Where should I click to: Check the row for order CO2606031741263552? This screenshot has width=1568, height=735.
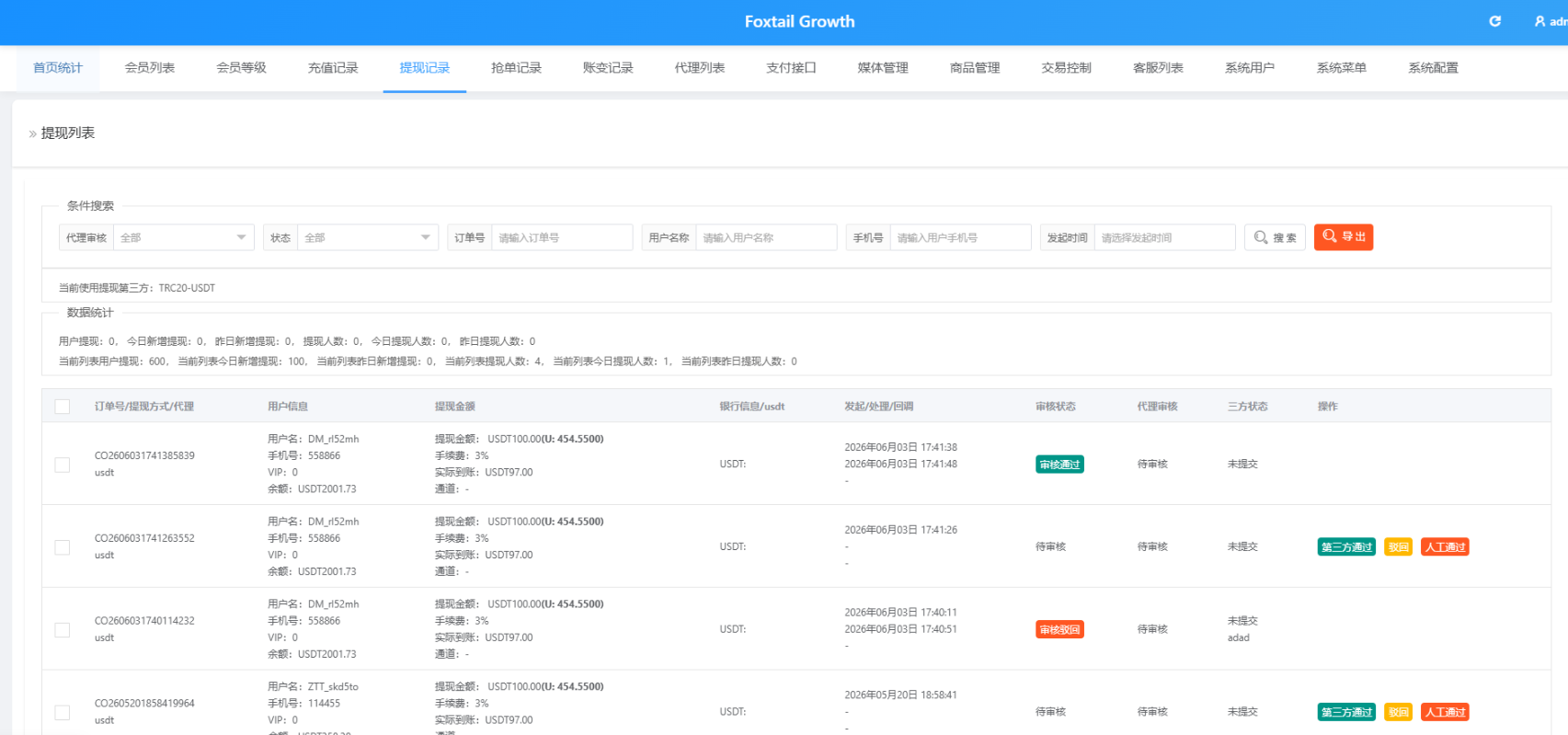pyautogui.click(x=63, y=547)
